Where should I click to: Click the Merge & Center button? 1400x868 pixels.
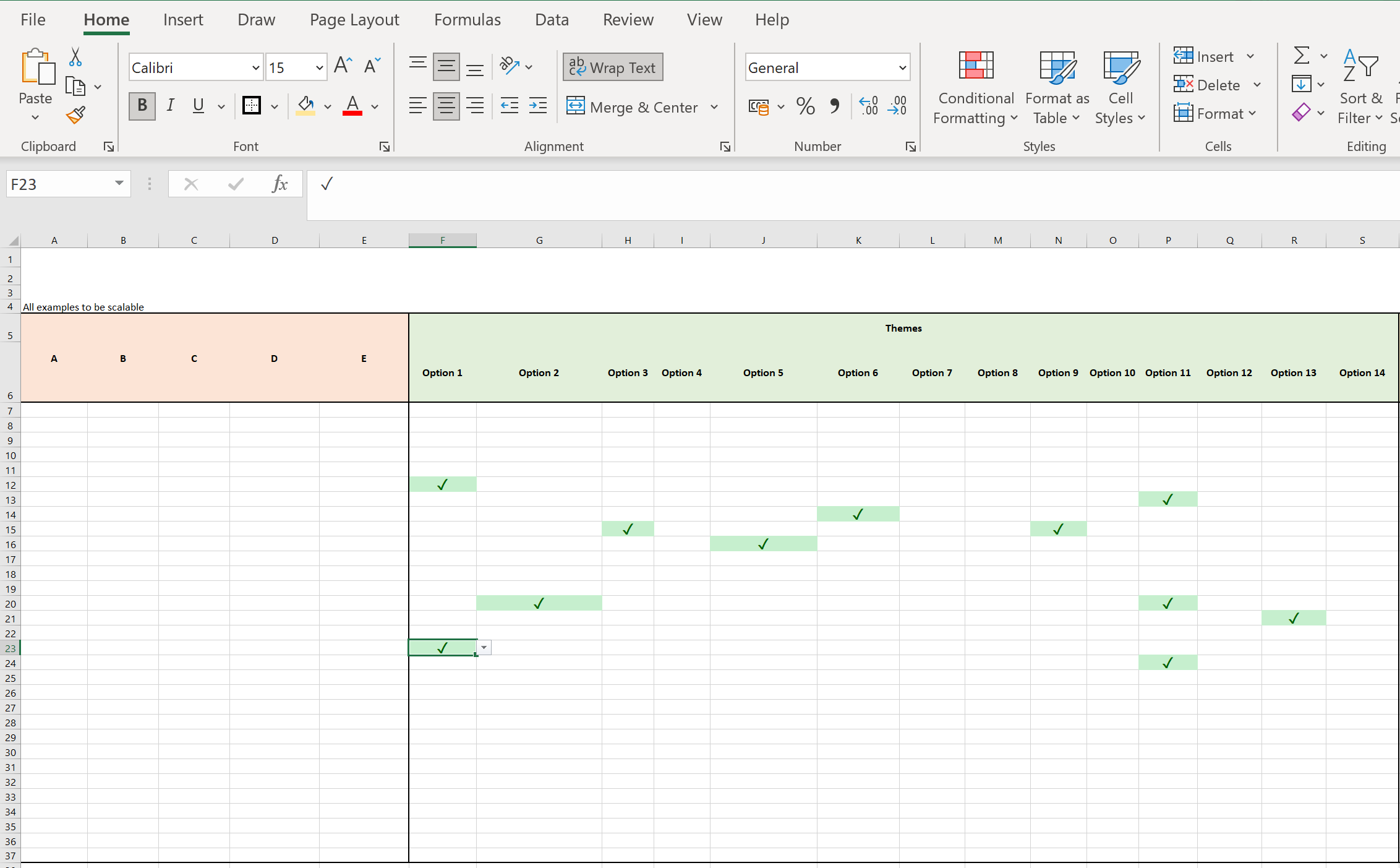[x=634, y=107]
